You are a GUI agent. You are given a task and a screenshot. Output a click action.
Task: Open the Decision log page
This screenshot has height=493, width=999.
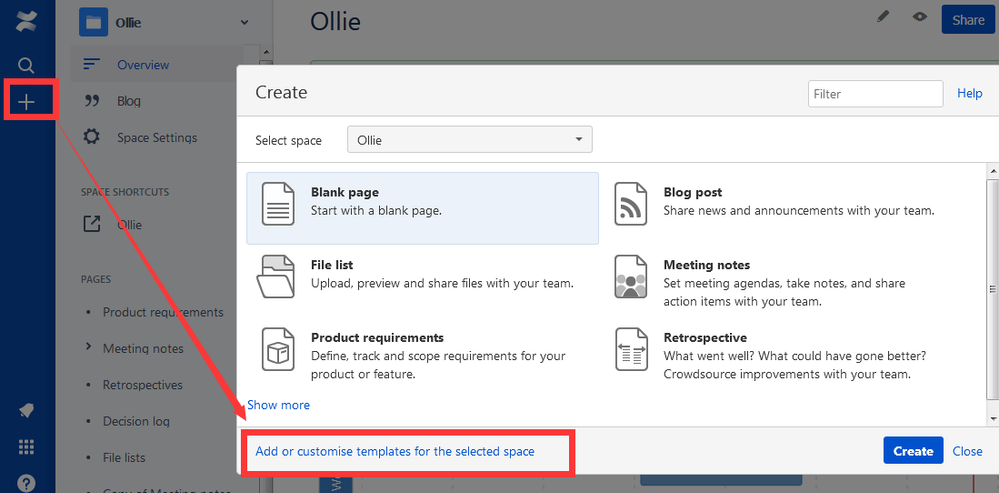pos(136,421)
